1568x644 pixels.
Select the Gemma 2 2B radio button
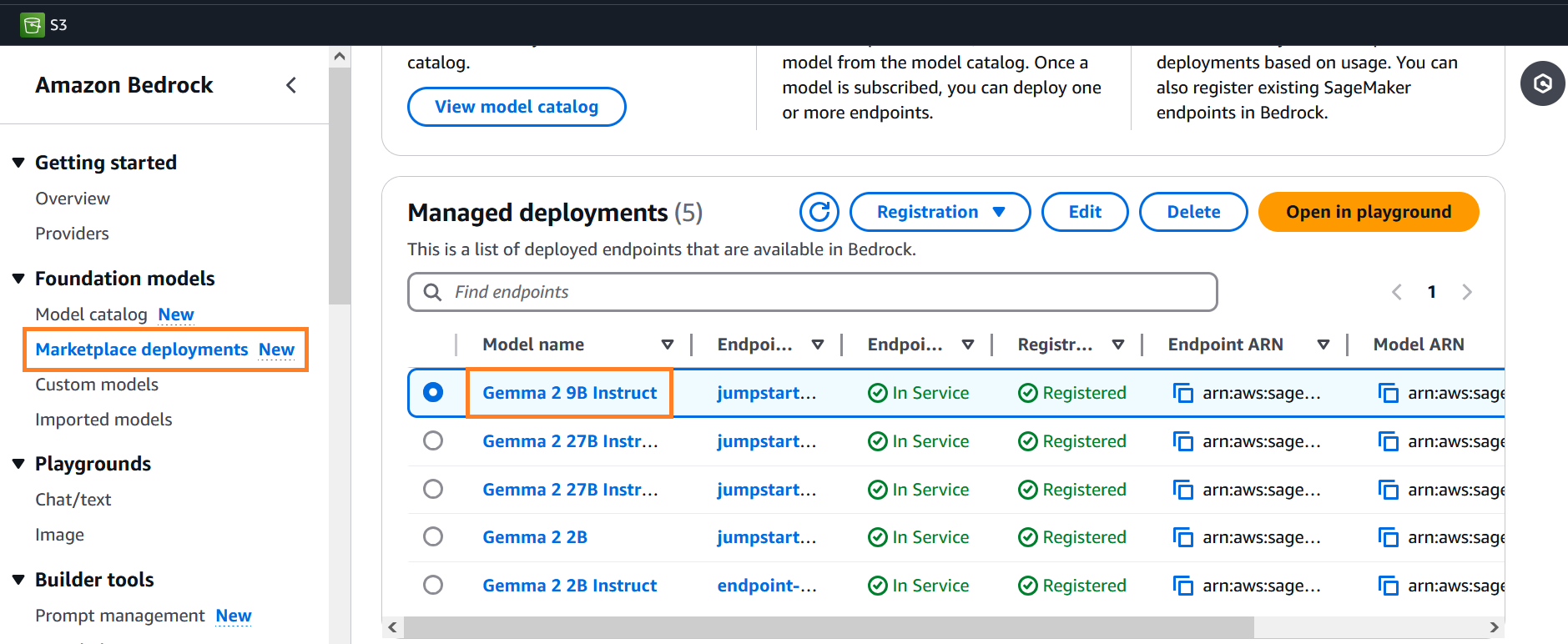432,536
